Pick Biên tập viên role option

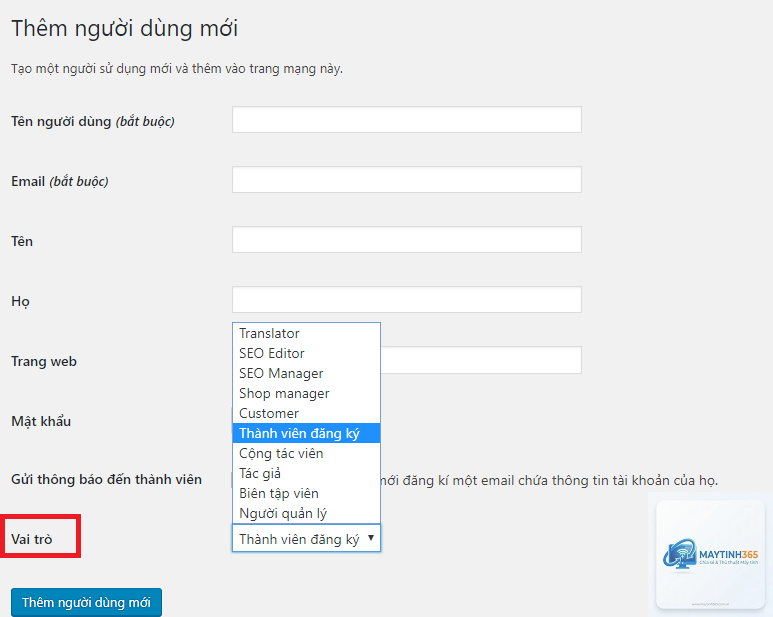click(306, 493)
